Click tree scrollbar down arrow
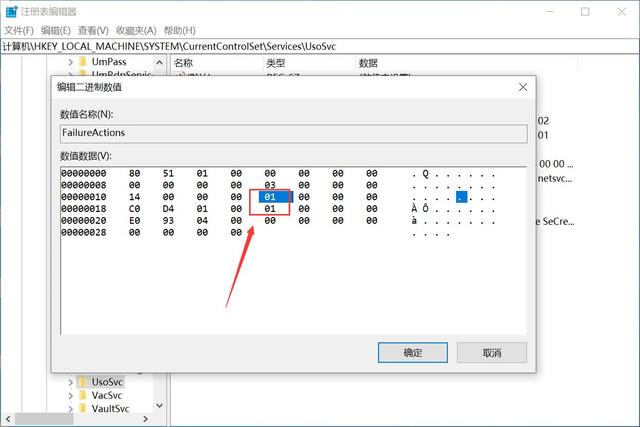Viewport: 640px width, 427px height. 160,406
